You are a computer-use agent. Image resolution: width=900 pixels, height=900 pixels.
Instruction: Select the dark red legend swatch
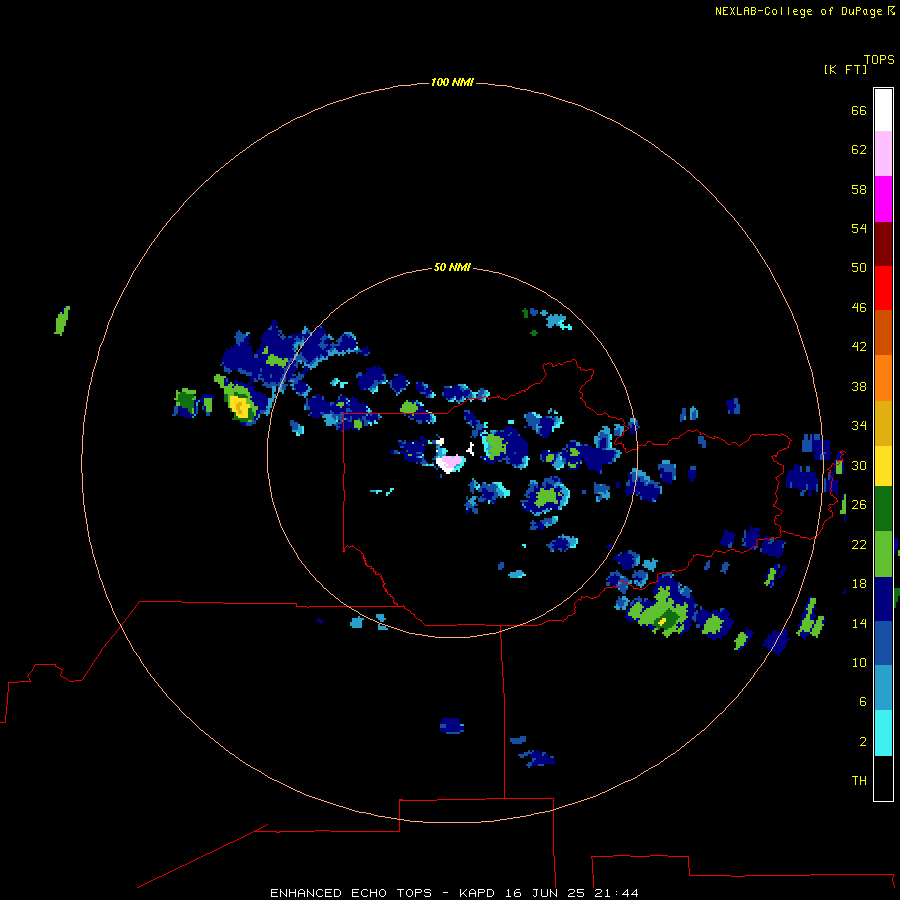(x=883, y=243)
